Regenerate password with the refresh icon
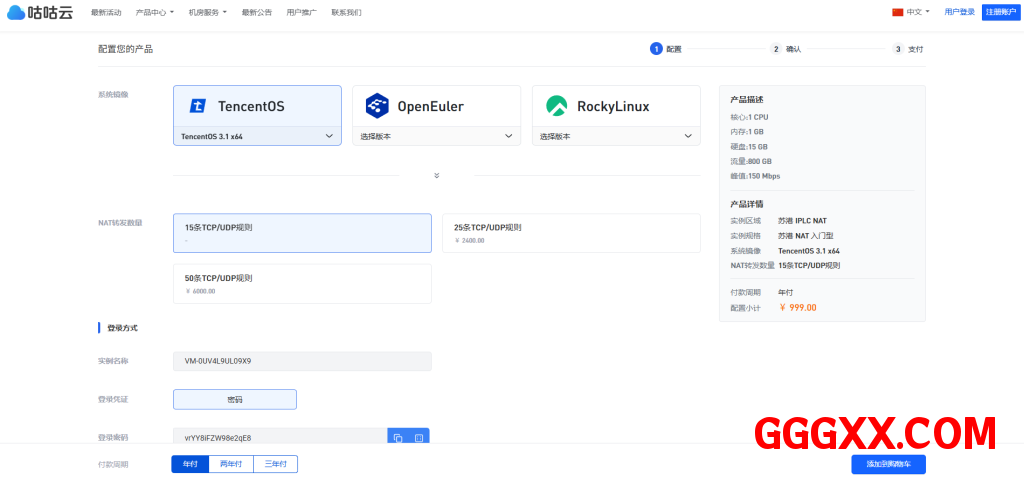This screenshot has height=479, width=1024. point(419,438)
